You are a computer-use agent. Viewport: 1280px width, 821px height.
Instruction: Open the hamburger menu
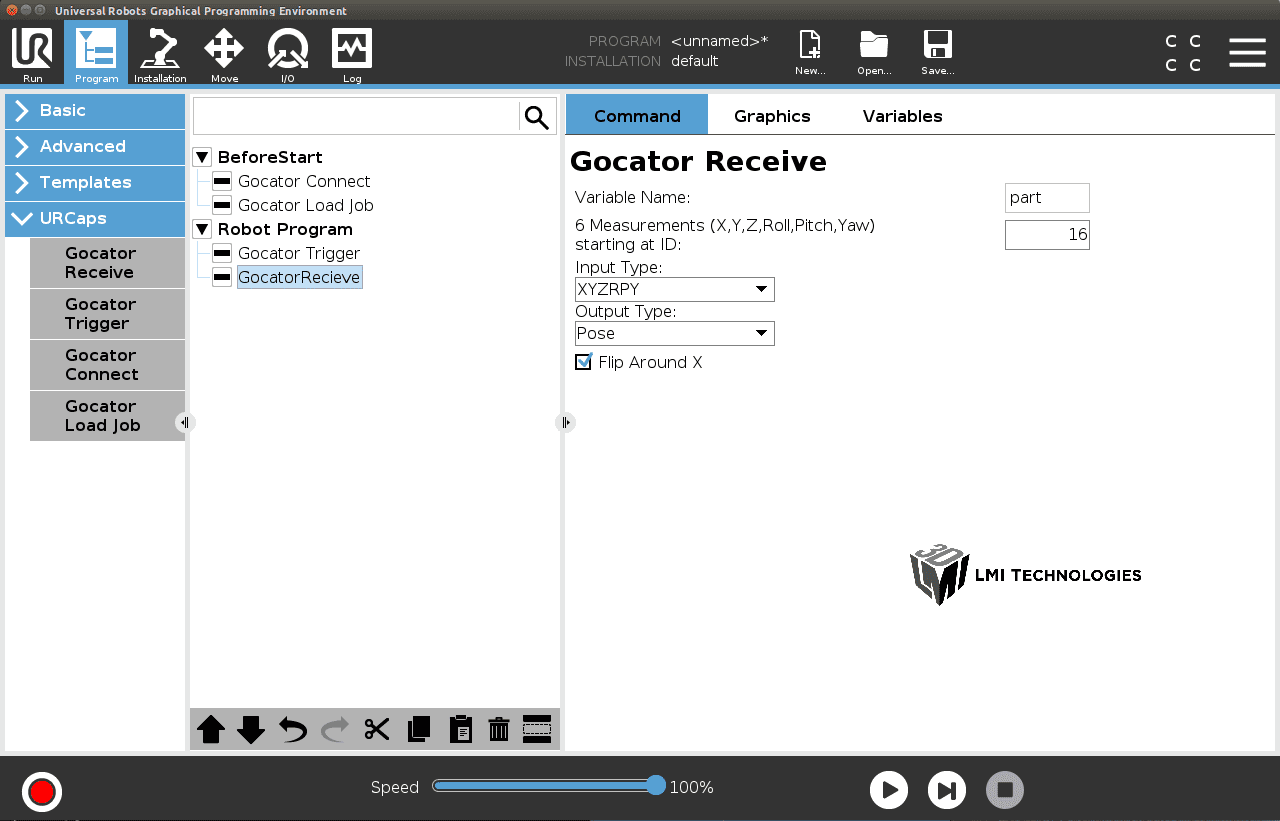coord(1247,53)
